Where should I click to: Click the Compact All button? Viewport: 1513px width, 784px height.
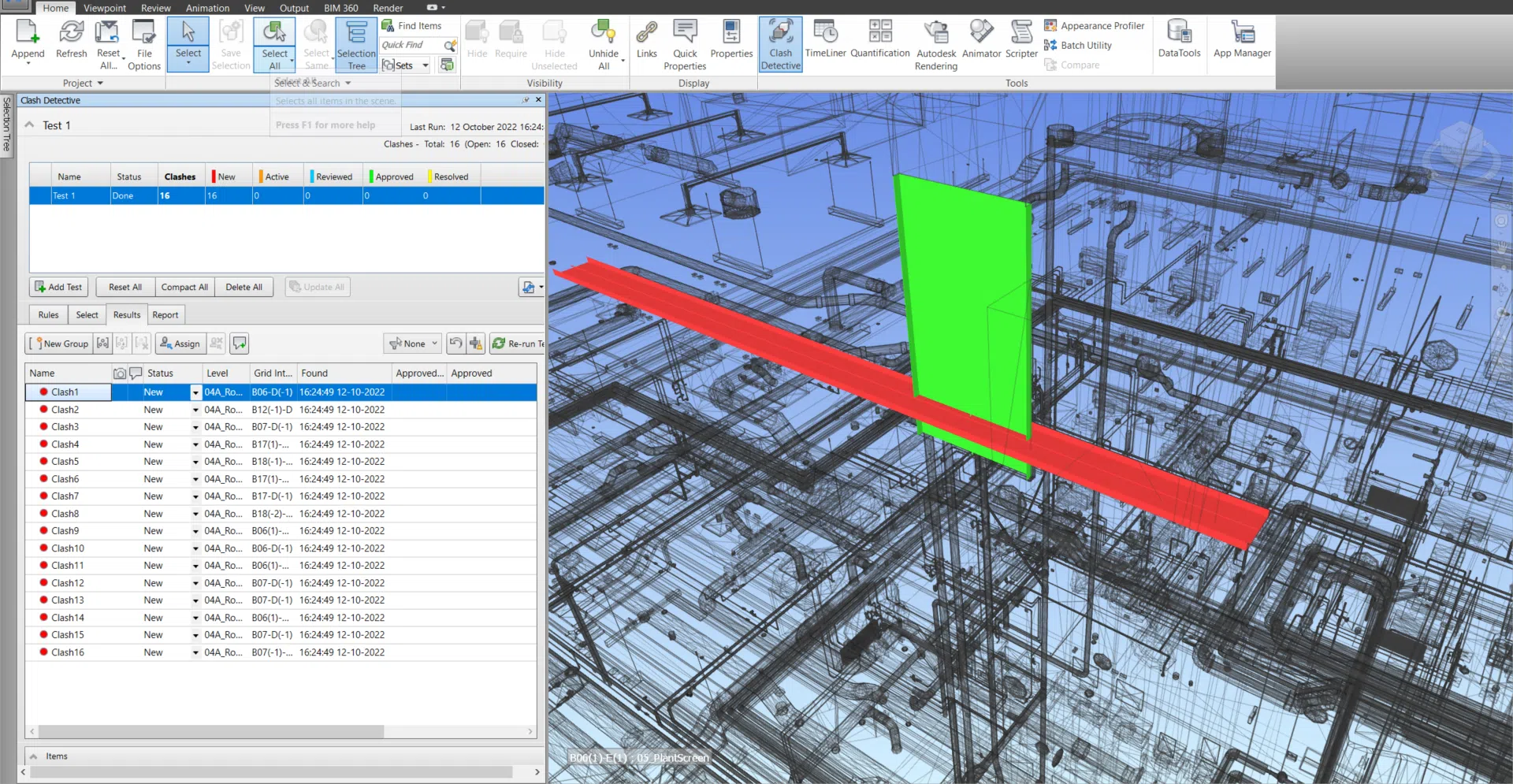(184, 288)
